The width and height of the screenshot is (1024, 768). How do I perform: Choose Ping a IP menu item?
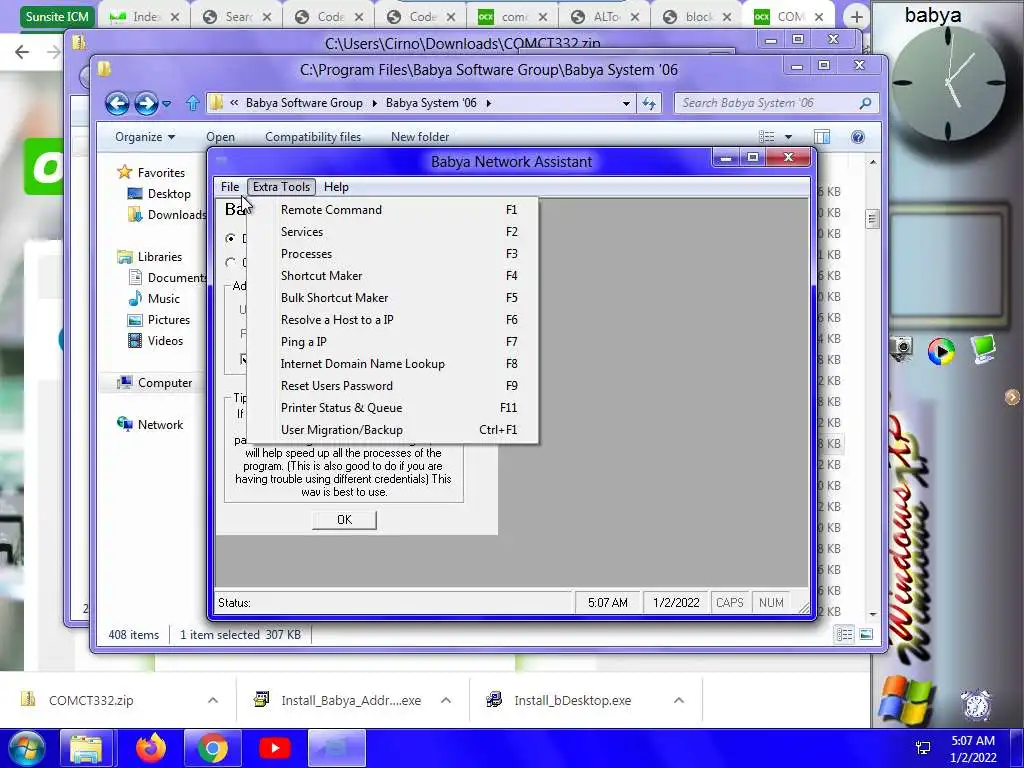click(392, 342)
